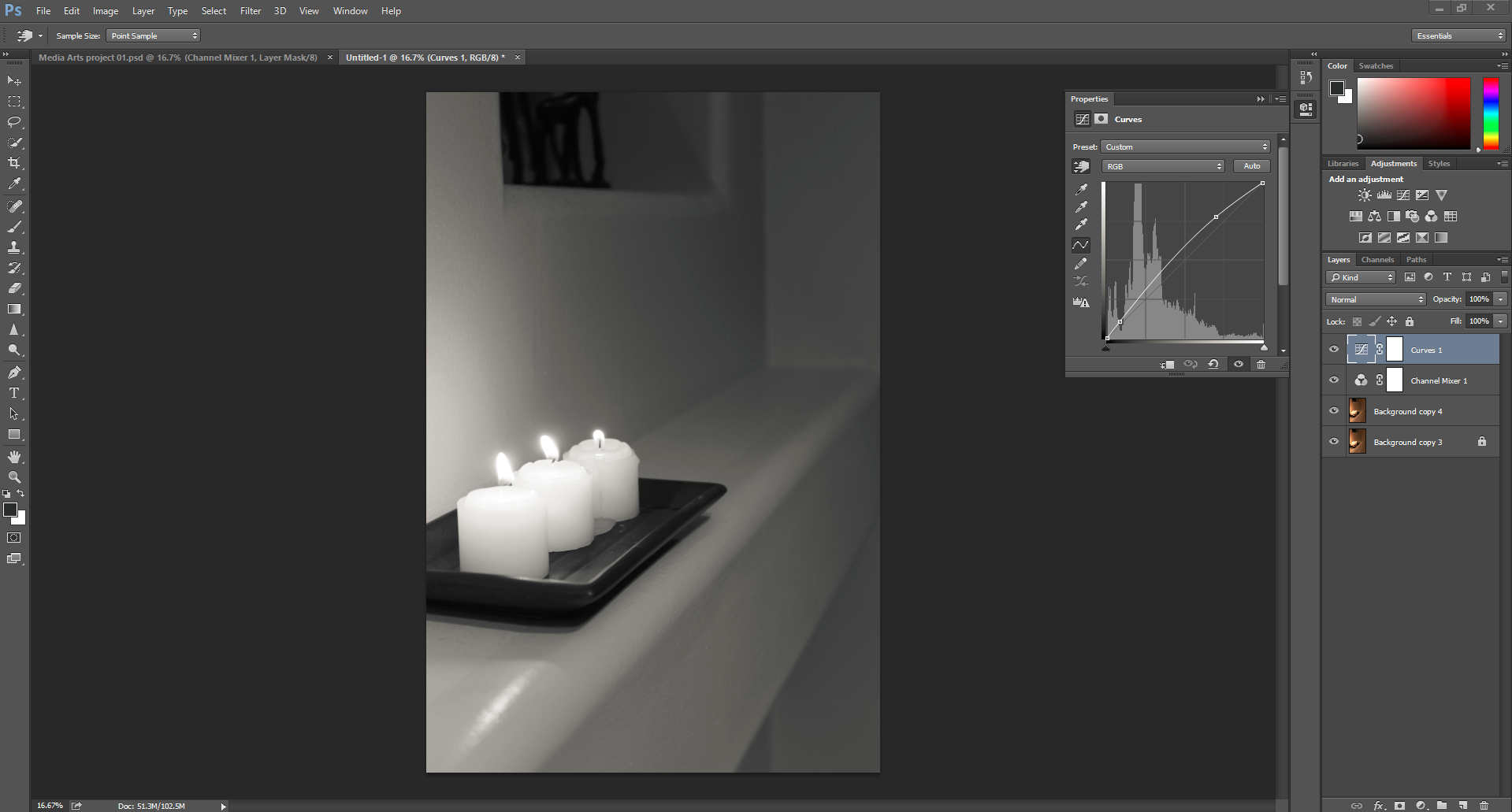Open the RGB channel dropdown
Screen dimensions: 1512x812
[x=1163, y=166]
